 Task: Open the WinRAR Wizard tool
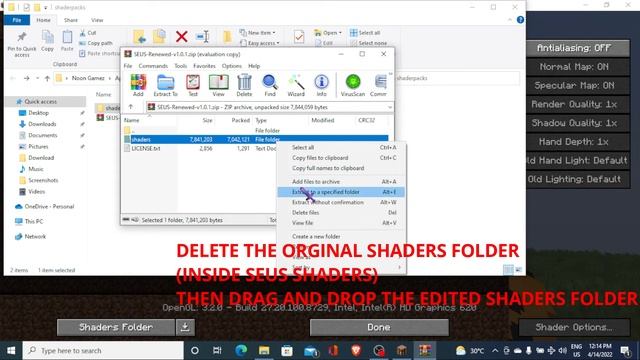coord(296,85)
